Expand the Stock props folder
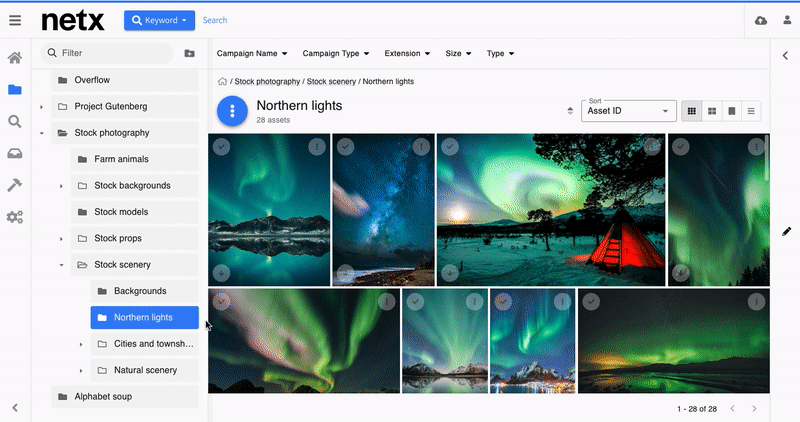Image resolution: width=800 pixels, height=422 pixels. click(61, 239)
